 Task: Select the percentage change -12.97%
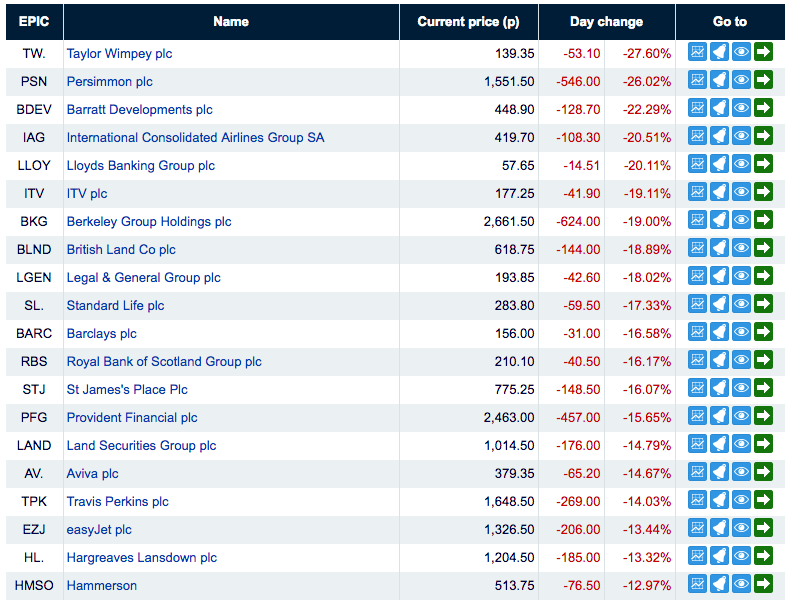point(647,586)
